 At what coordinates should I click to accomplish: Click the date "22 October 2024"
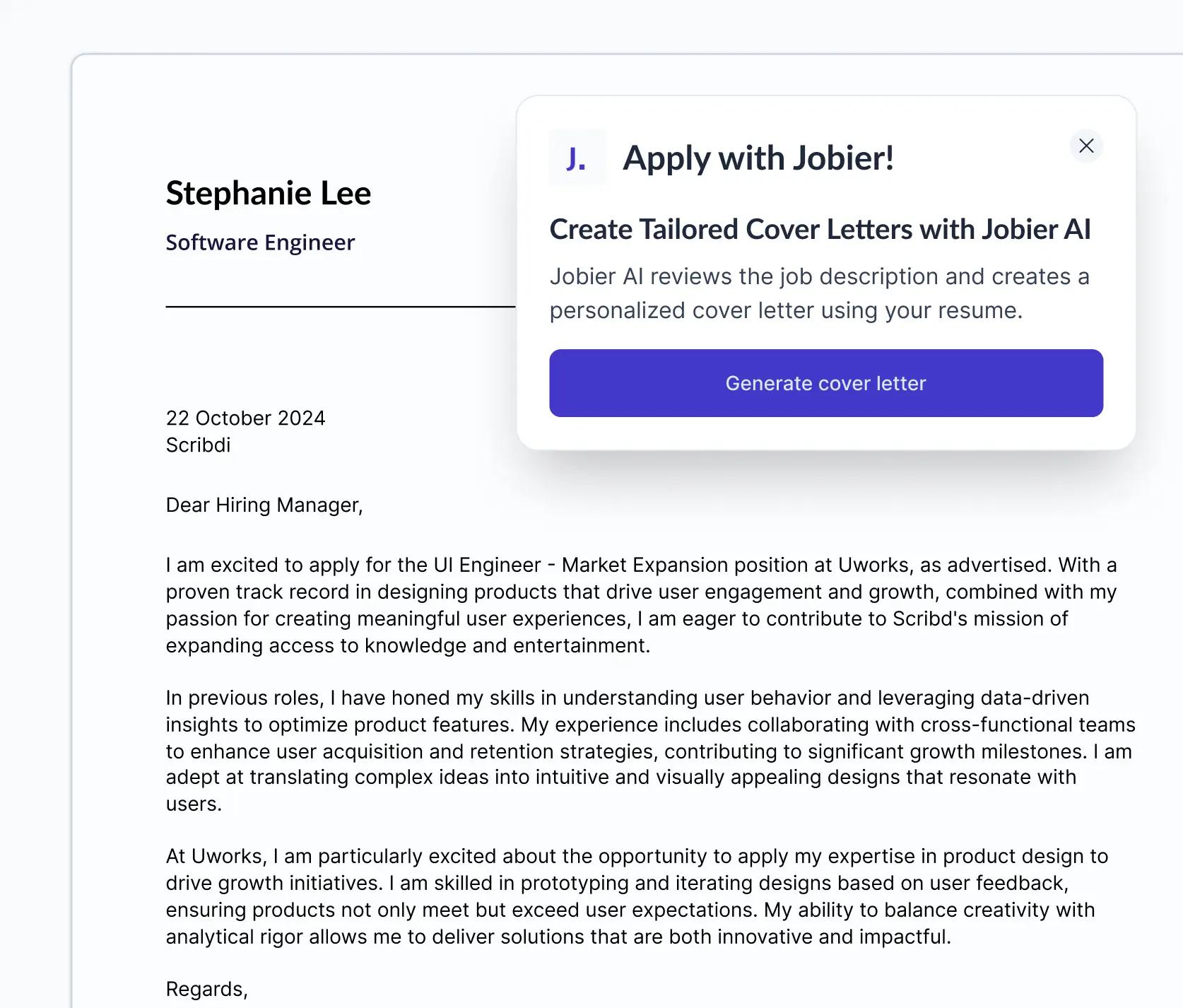[245, 418]
